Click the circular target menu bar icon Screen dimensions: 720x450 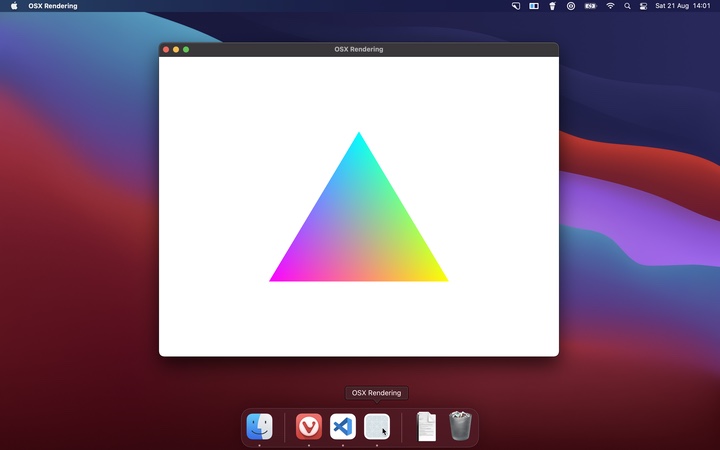click(571, 6)
